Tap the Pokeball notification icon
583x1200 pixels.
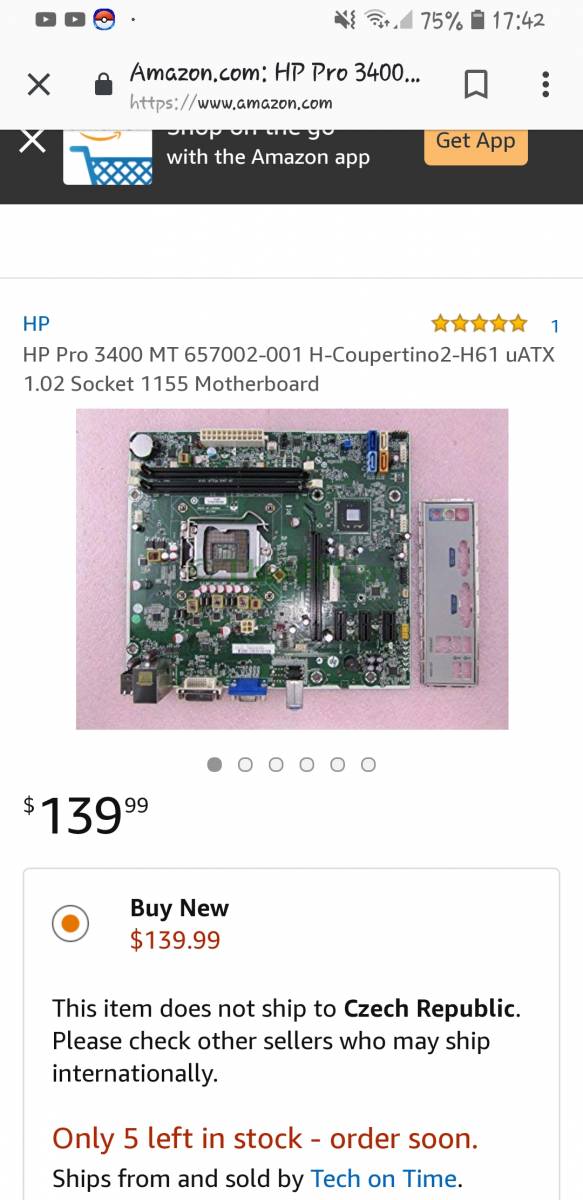click(x=104, y=19)
